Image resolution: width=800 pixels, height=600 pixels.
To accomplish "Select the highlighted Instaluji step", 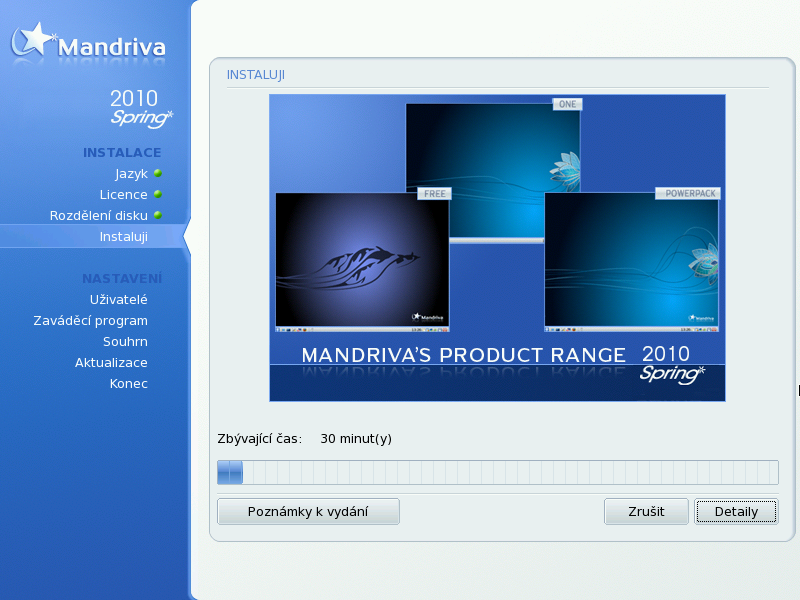I will pyautogui.click(x=123, y=237).
